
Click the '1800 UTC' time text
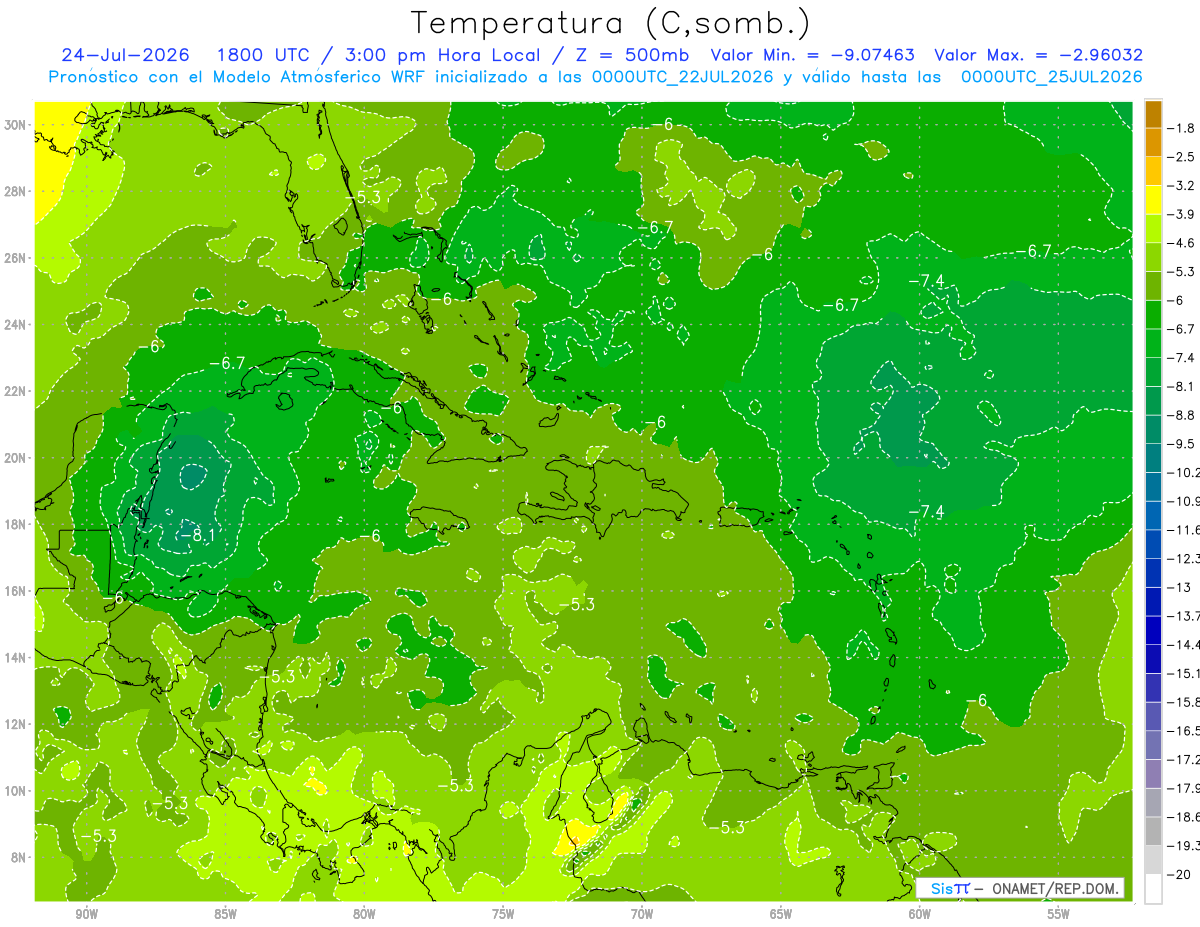pyautogui.click(x=263, y=55)
